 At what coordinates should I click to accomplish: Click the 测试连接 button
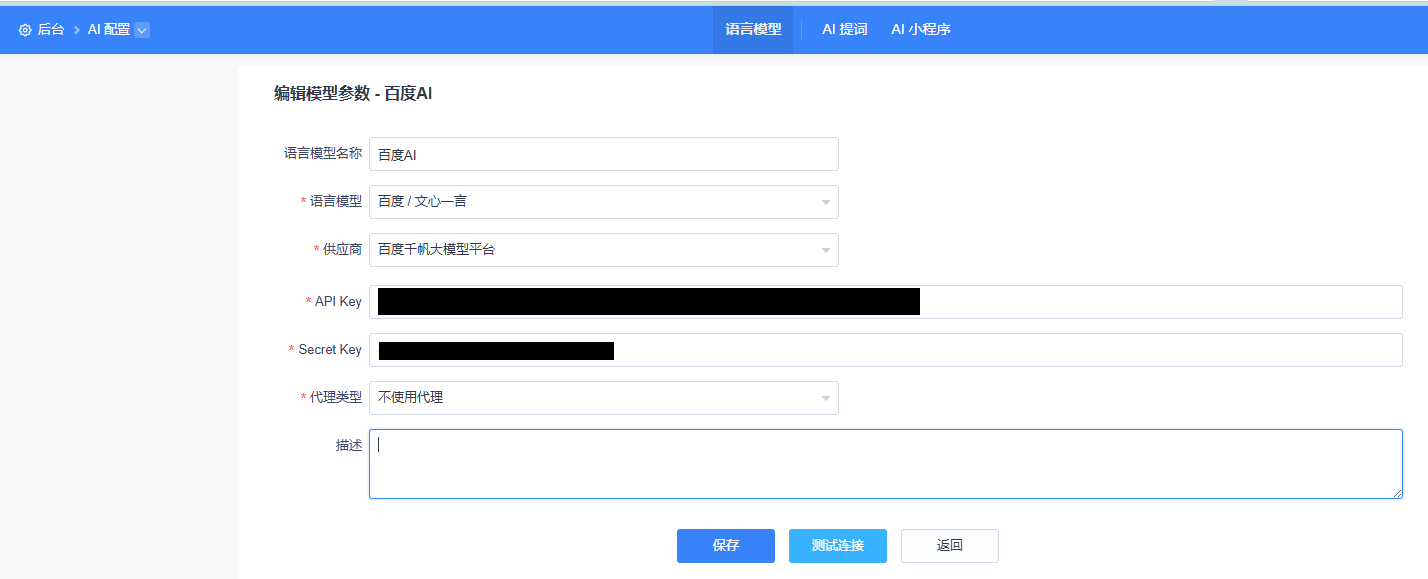pos(838,546)
